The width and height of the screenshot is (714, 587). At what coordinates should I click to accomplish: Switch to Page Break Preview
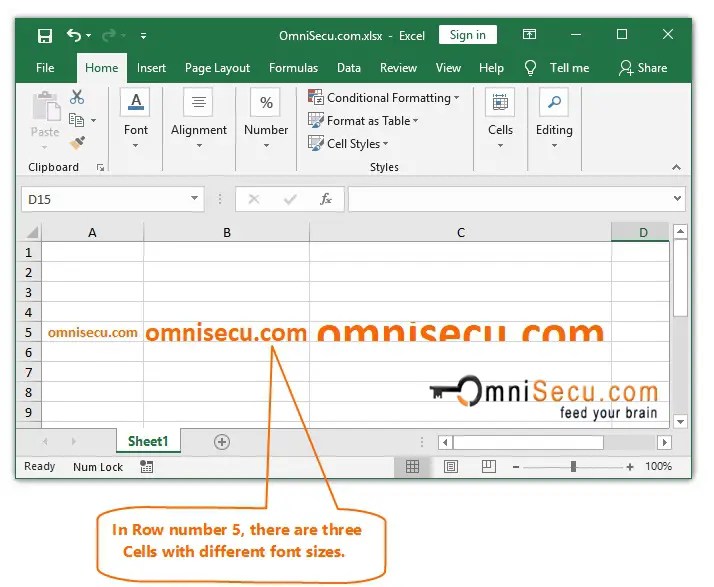[489, 466]
